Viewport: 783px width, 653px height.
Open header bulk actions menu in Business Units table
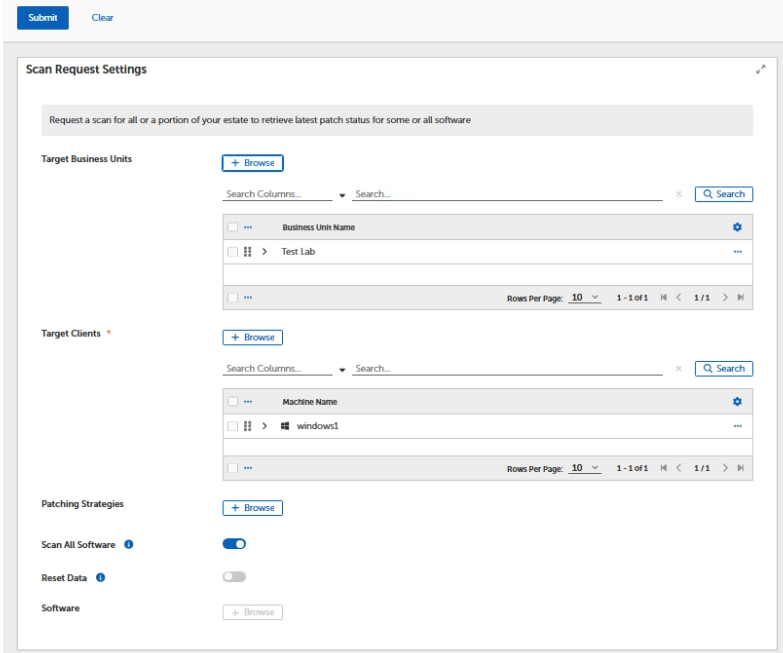tap(248, 227)
